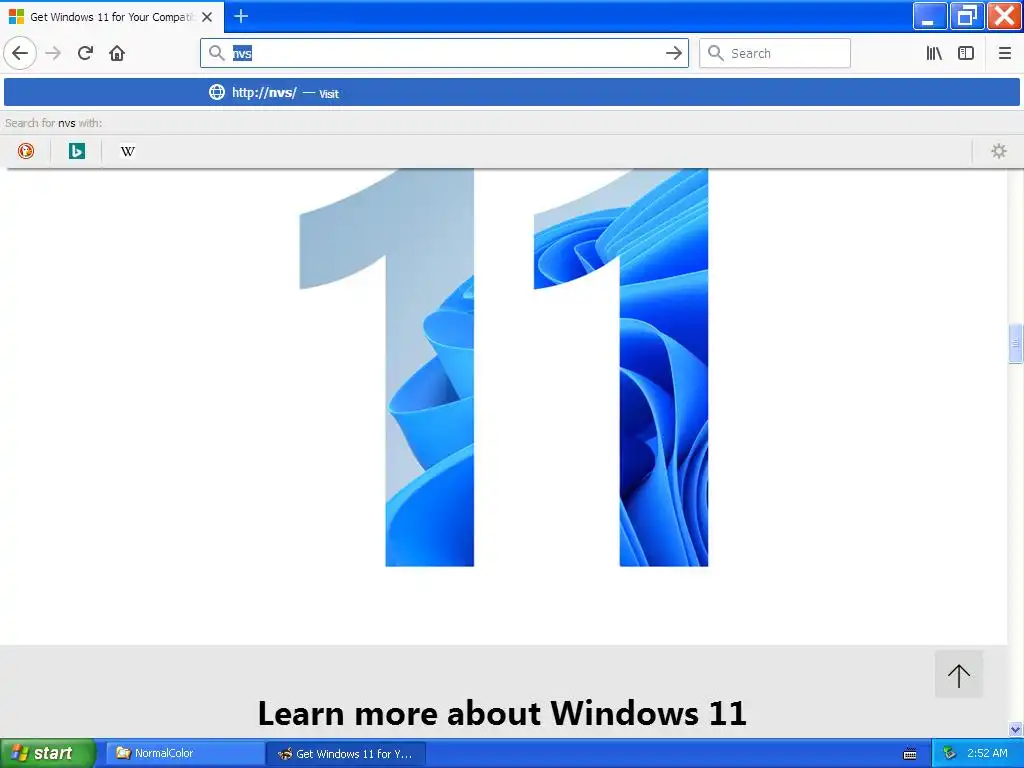Open the hamburger application menu

(1004, 53)
